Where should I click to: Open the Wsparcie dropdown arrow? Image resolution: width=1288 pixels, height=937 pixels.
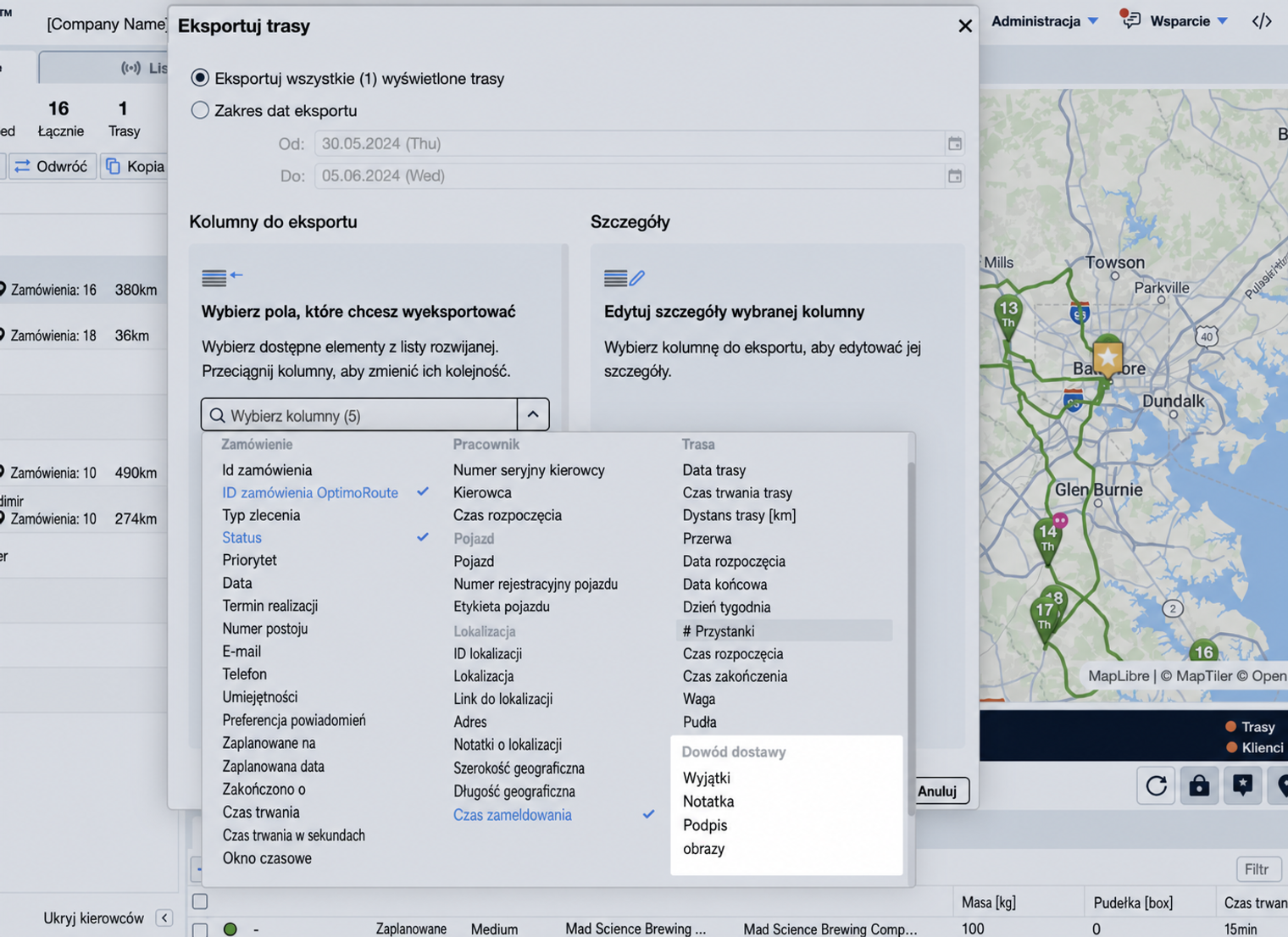pyautogui.click(x=1222, y=21)
